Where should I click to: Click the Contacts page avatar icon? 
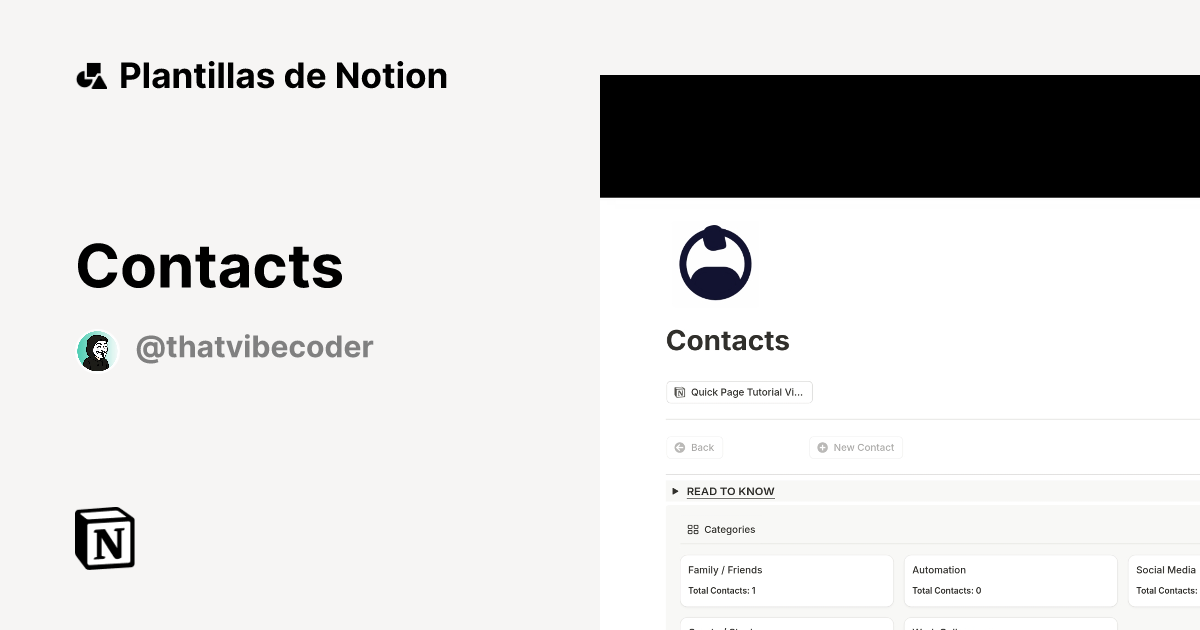715,262
